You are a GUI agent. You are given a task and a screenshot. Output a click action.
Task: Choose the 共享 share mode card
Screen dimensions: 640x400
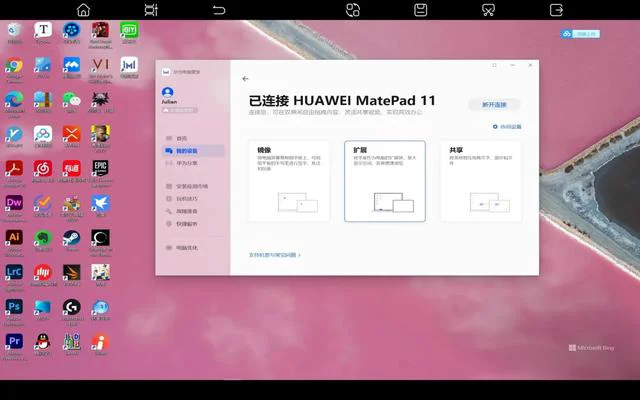(481, 181)
